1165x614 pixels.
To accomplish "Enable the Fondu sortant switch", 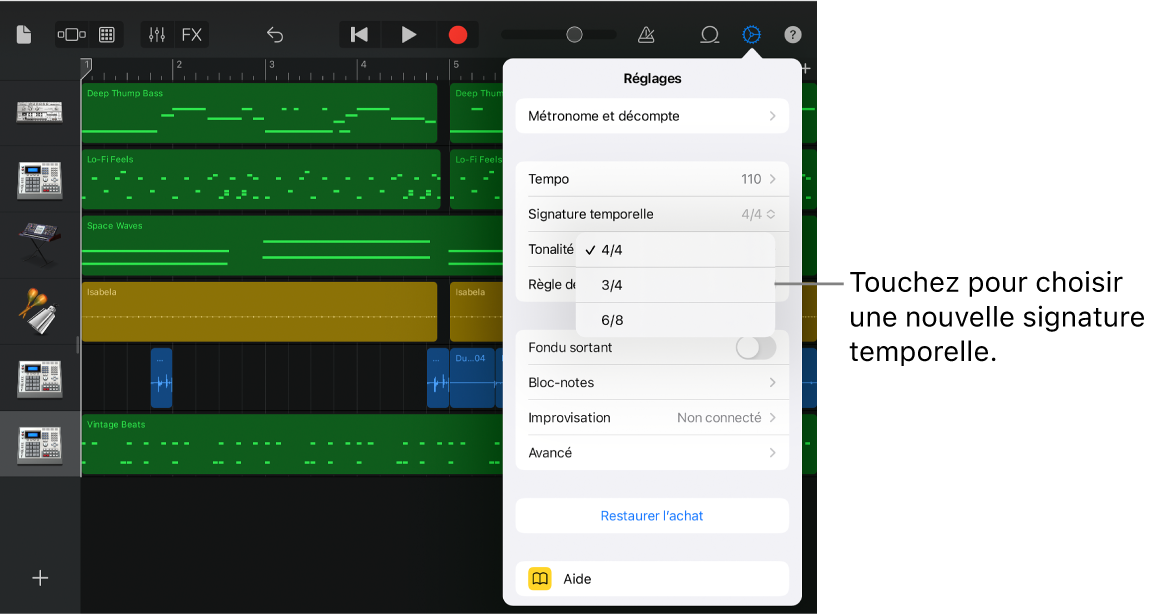I will [755, 347].
